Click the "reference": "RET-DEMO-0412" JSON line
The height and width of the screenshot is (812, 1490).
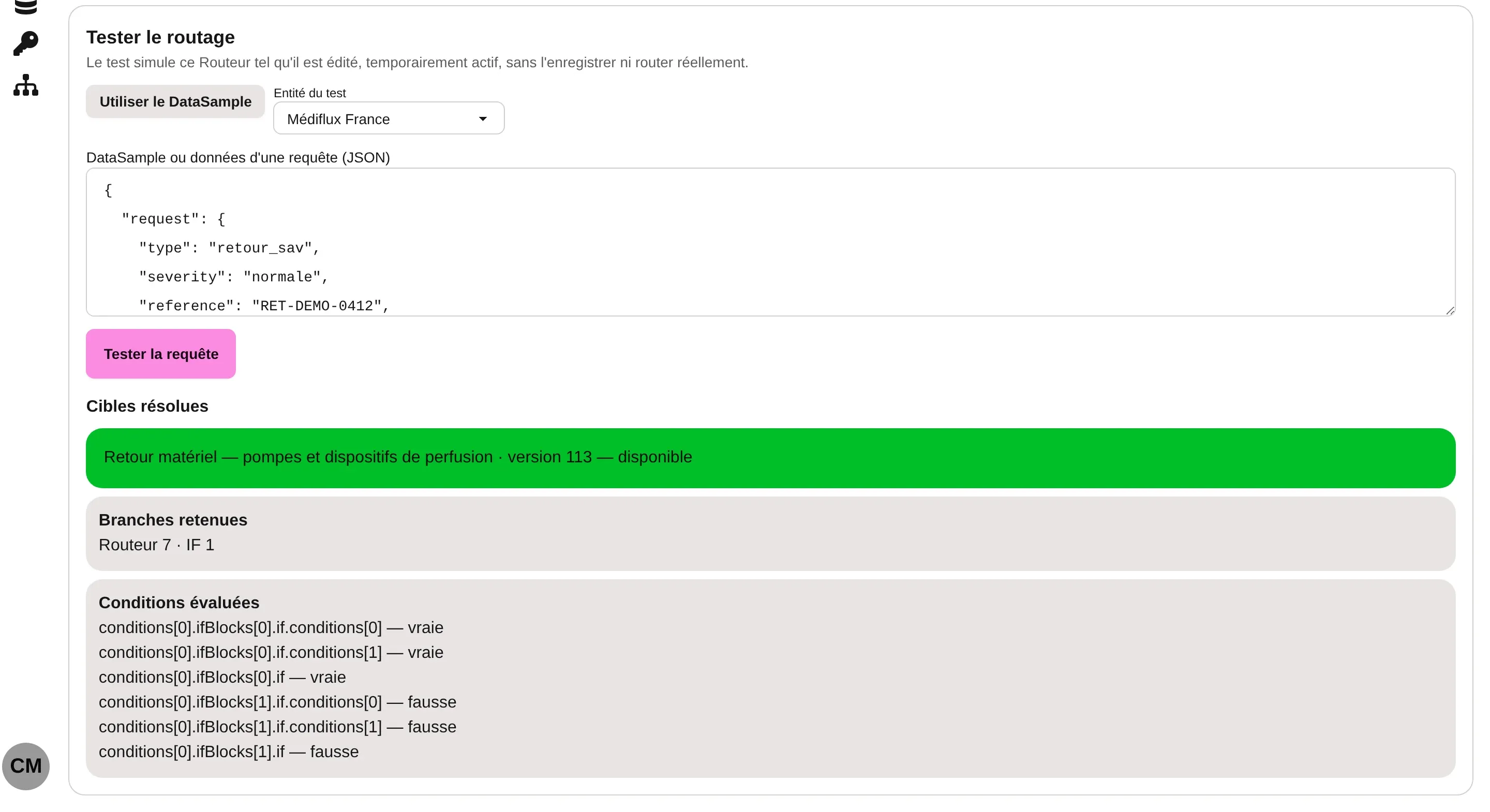tap(264, 306)
